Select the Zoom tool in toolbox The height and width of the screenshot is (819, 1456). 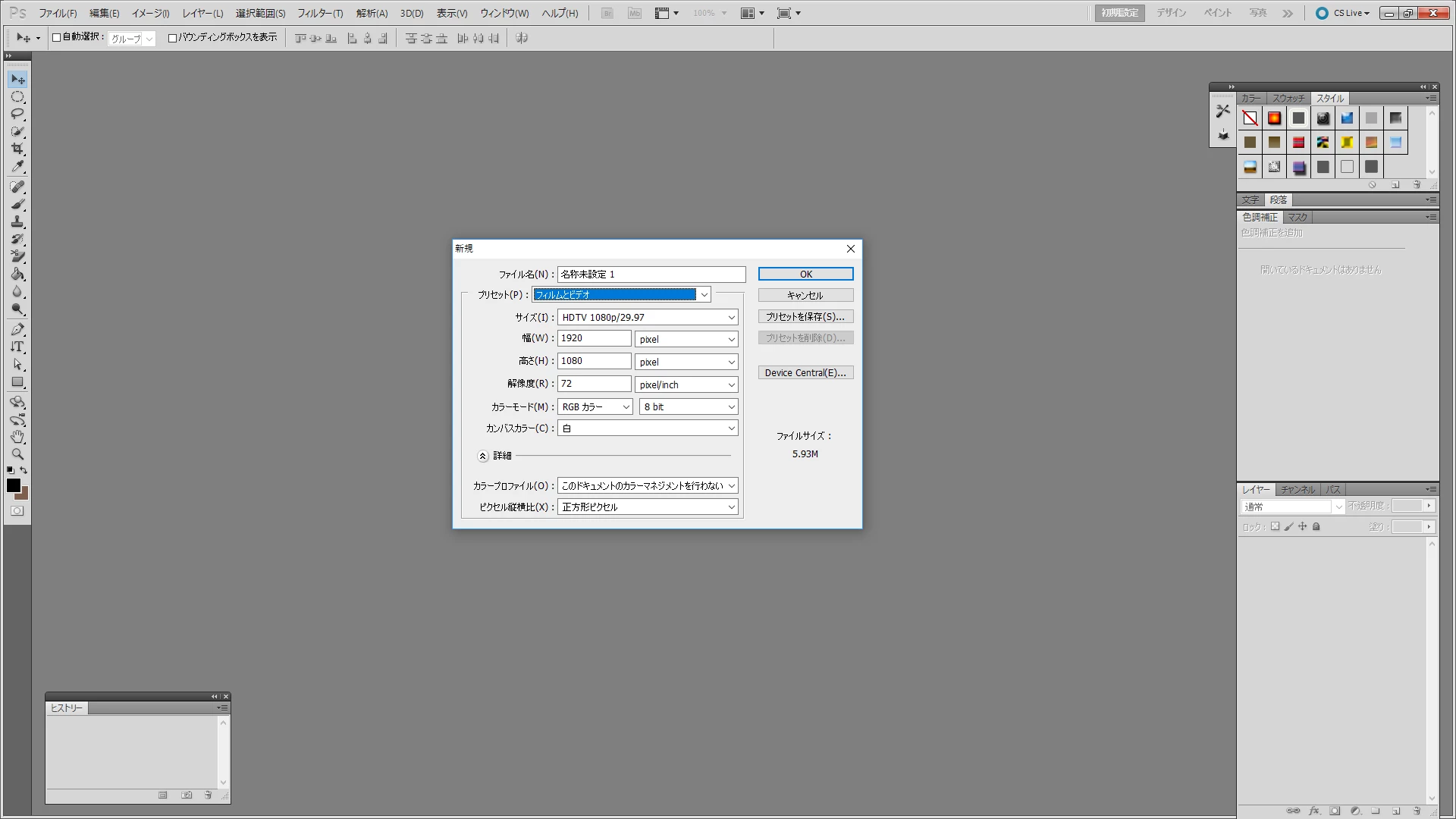[x=17, y=454]
